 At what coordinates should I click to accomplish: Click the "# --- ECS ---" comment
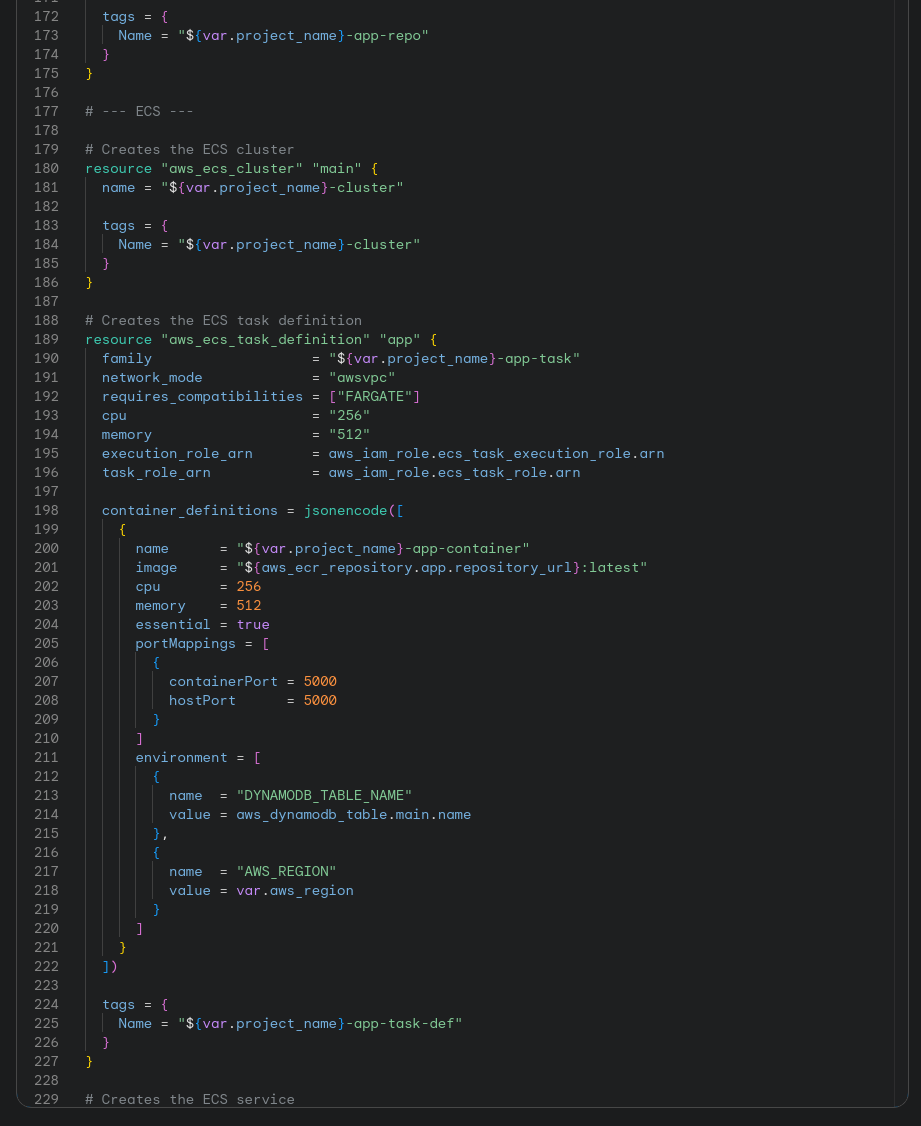(x=139, y=111)
